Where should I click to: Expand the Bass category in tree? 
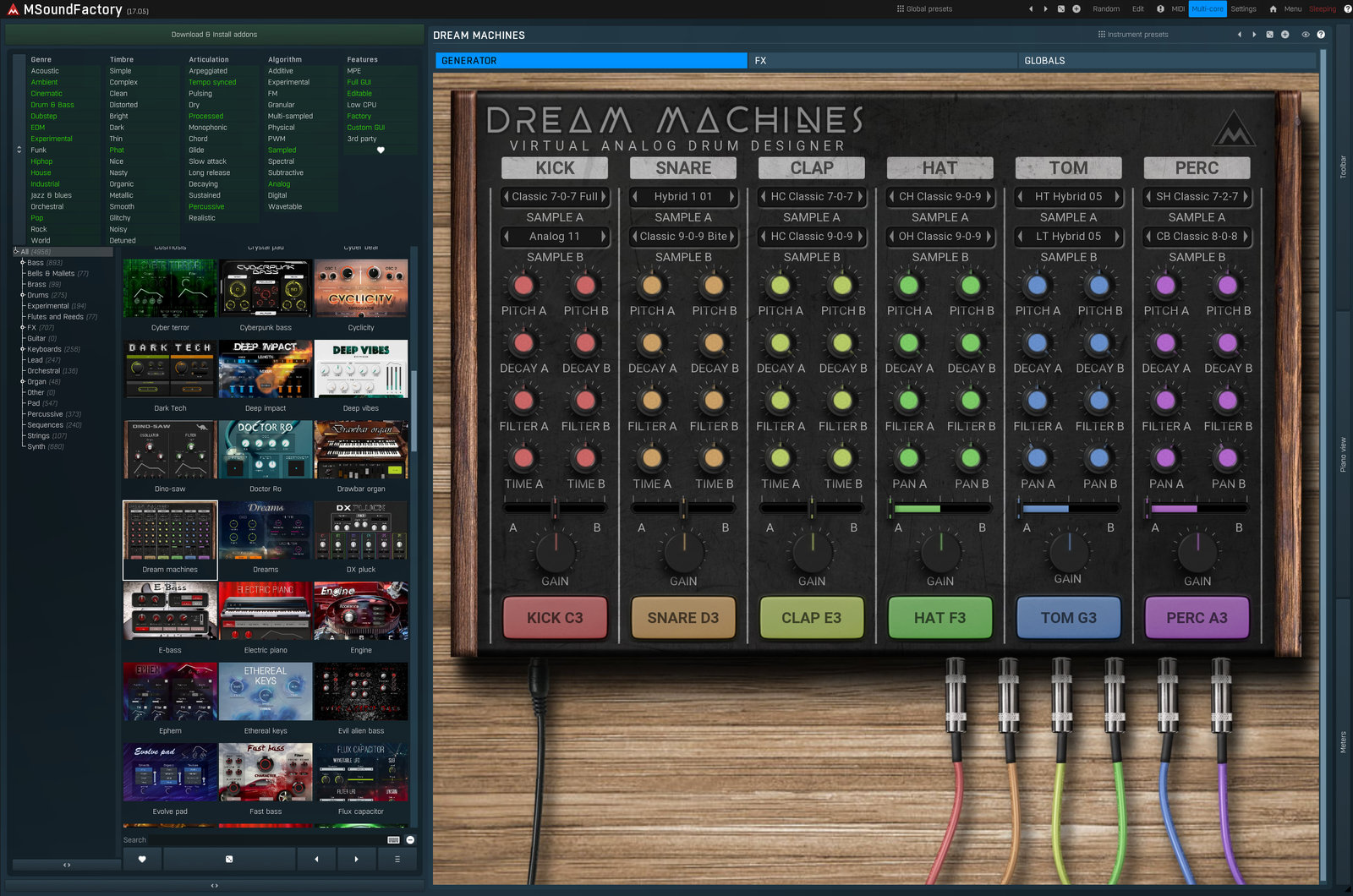[23, 263]
